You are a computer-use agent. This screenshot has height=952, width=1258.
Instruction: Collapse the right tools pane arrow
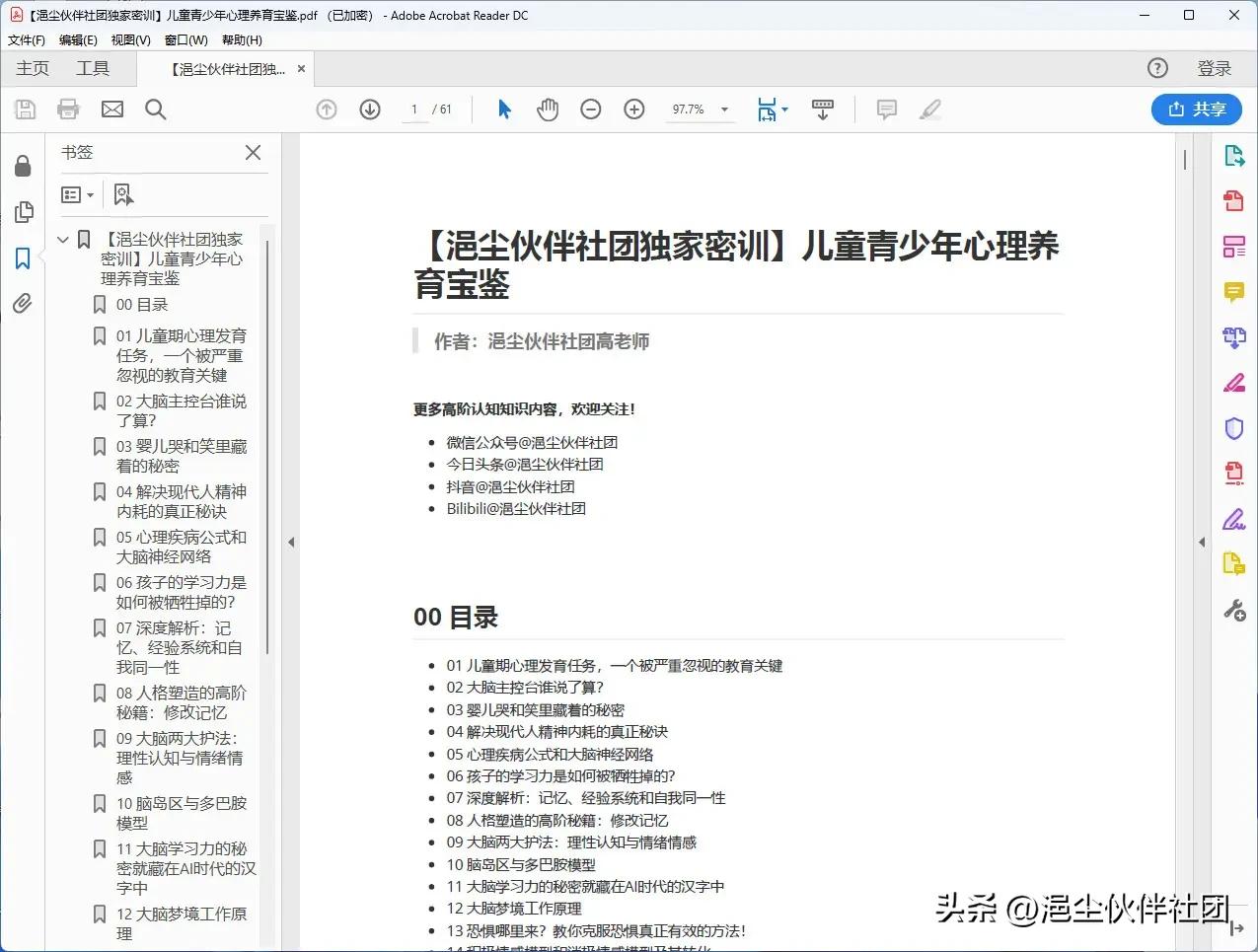[1202, 542]
